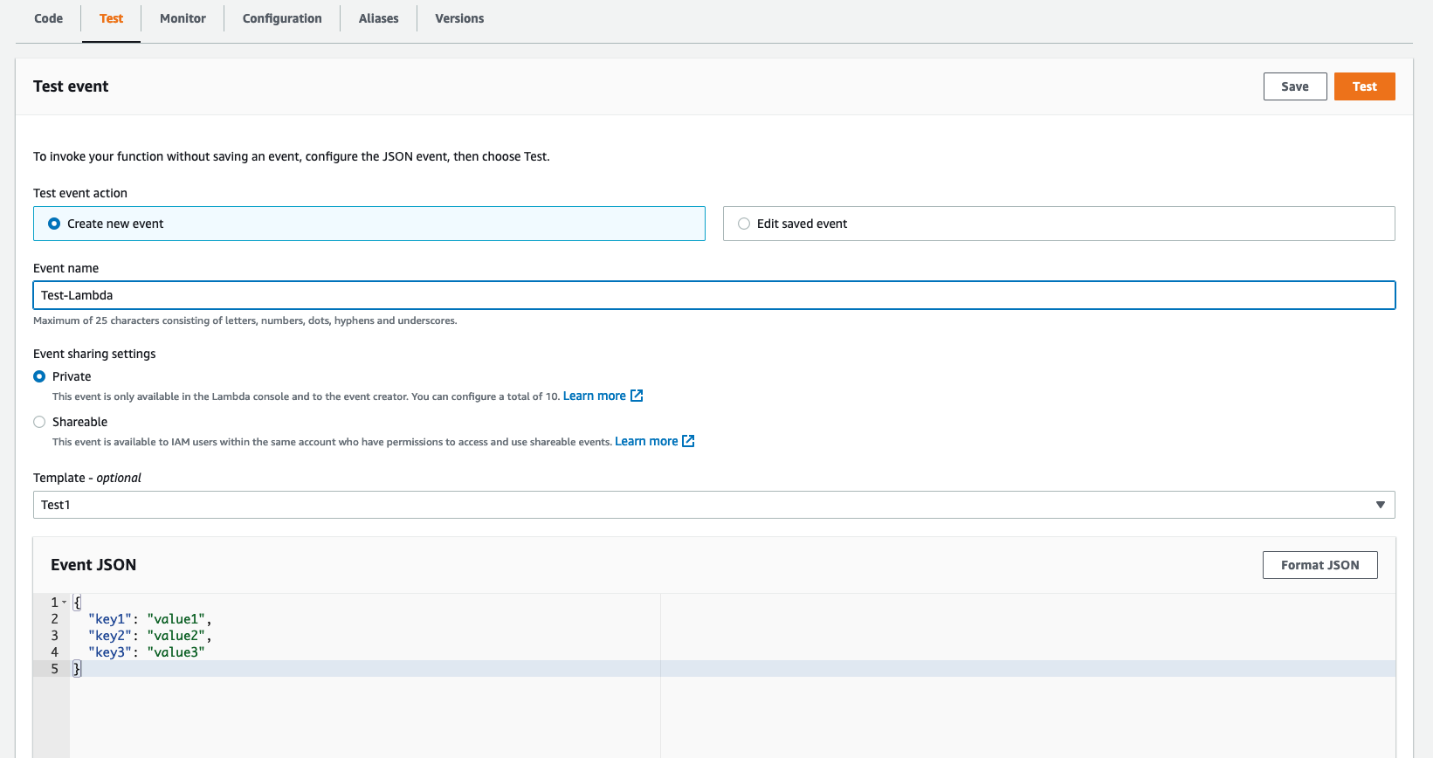Open the Code tab
The image size is (1433, 758).
[48, 18]
